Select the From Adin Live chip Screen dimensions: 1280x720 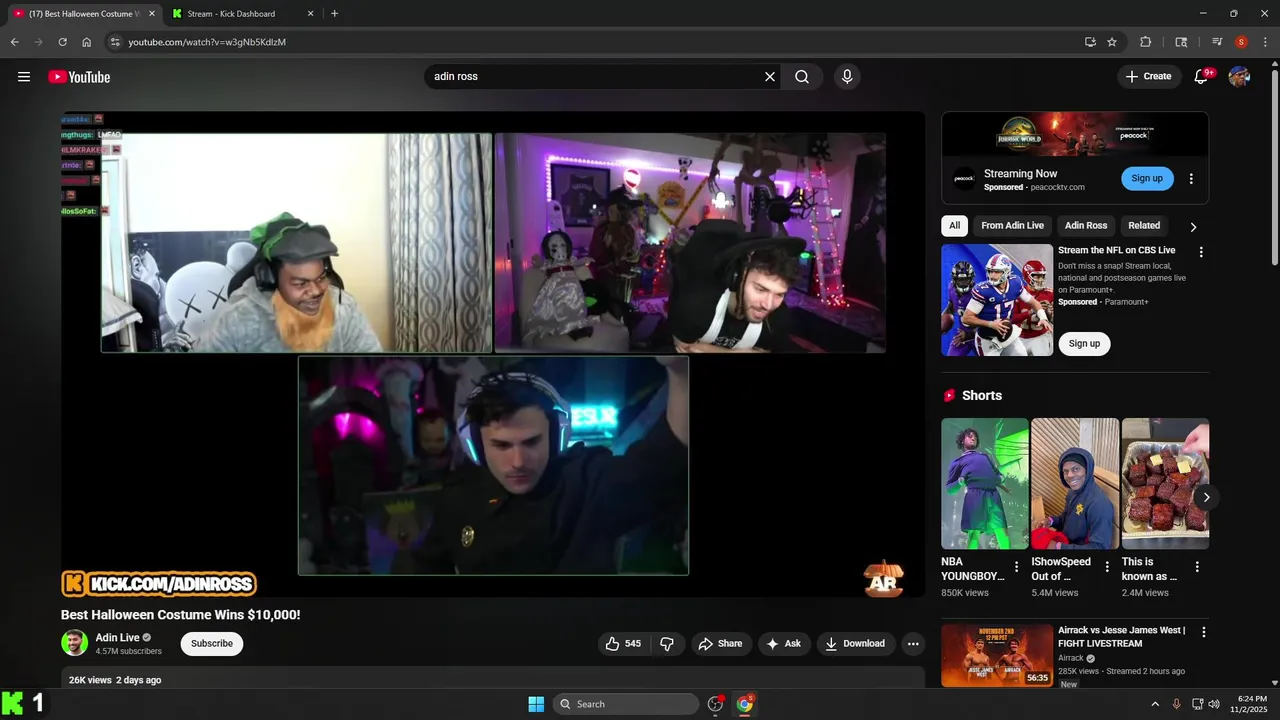click(x=1012, y=226)
